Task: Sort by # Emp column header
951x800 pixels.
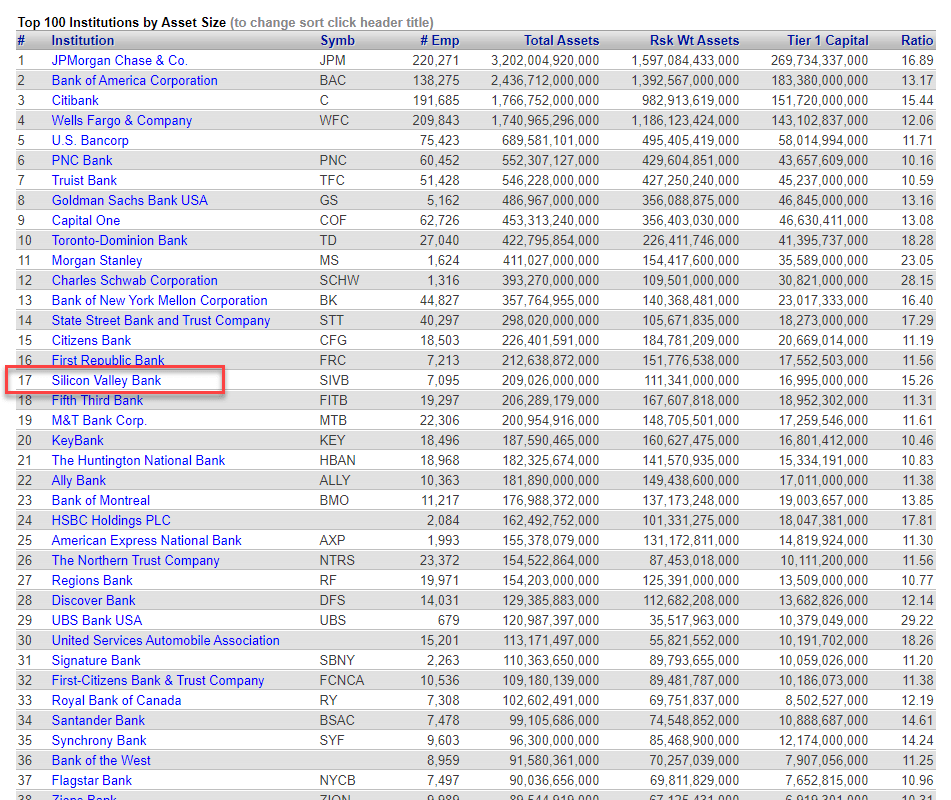Action: pyautogui.click(x=440, y=41)
